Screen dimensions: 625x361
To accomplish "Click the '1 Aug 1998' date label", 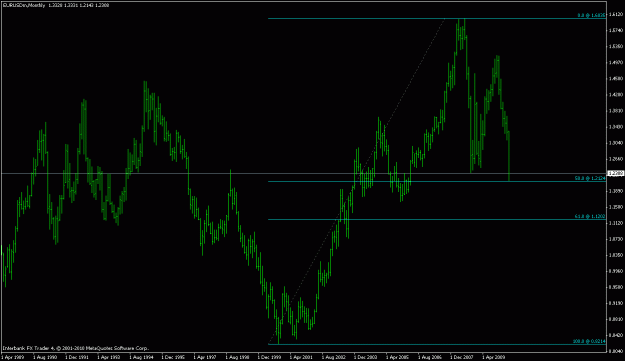I will tap(237, 357).
